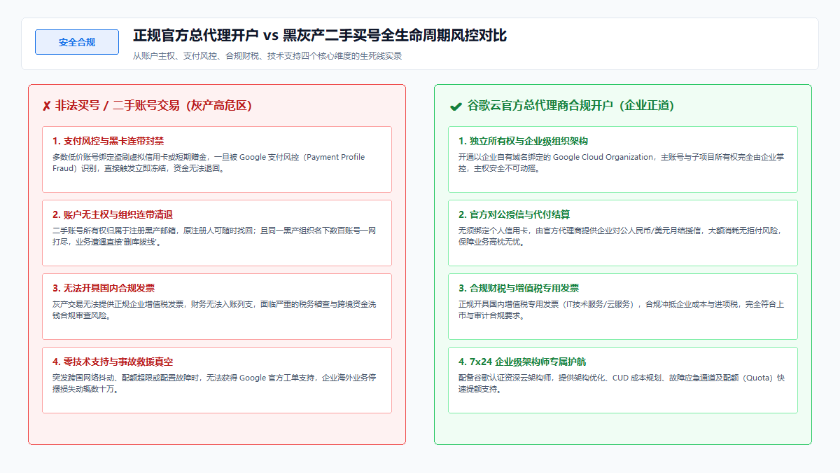Click the heading 非法买号 / 二手账号交易（灰产高危区）
This screenshot has height=473, width=840.
(x=153, y=106)
